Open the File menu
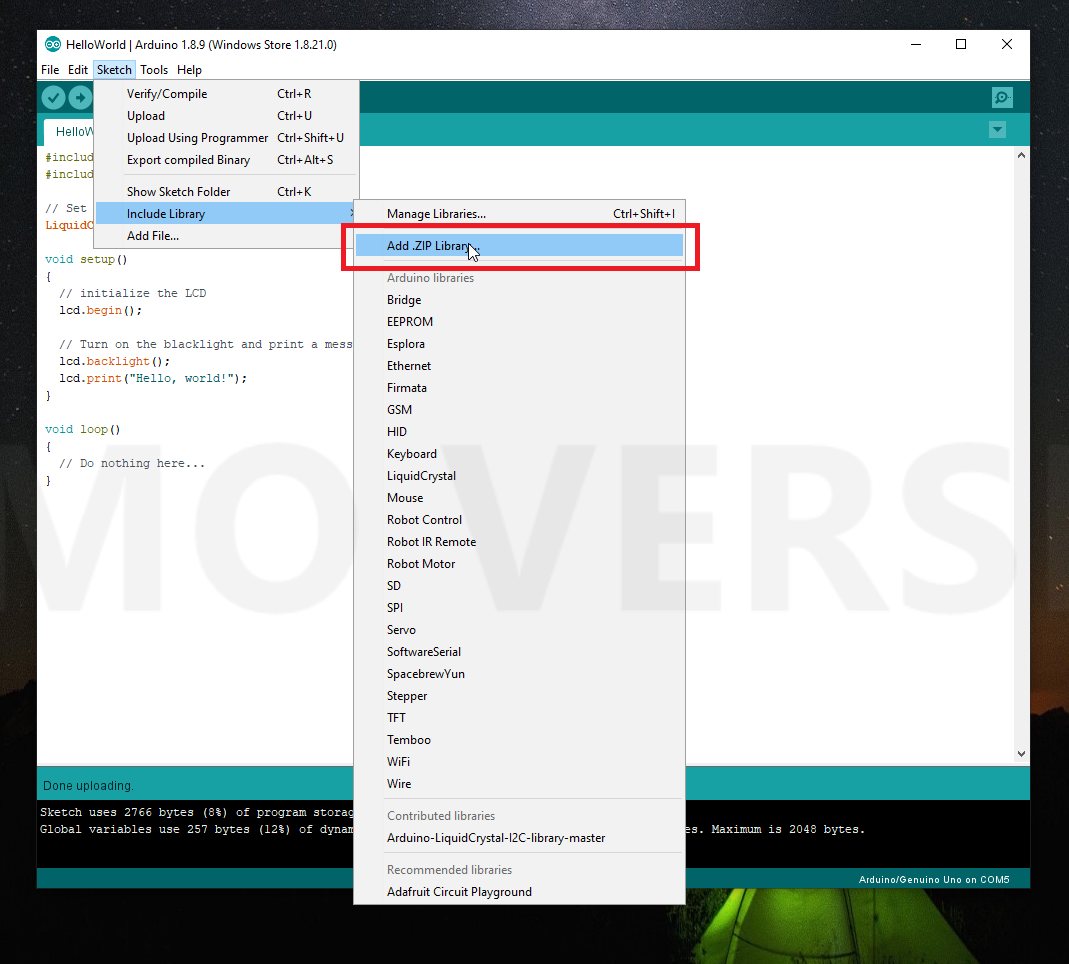The height and width of the screenshot is (964, 1069). [50, 70]
